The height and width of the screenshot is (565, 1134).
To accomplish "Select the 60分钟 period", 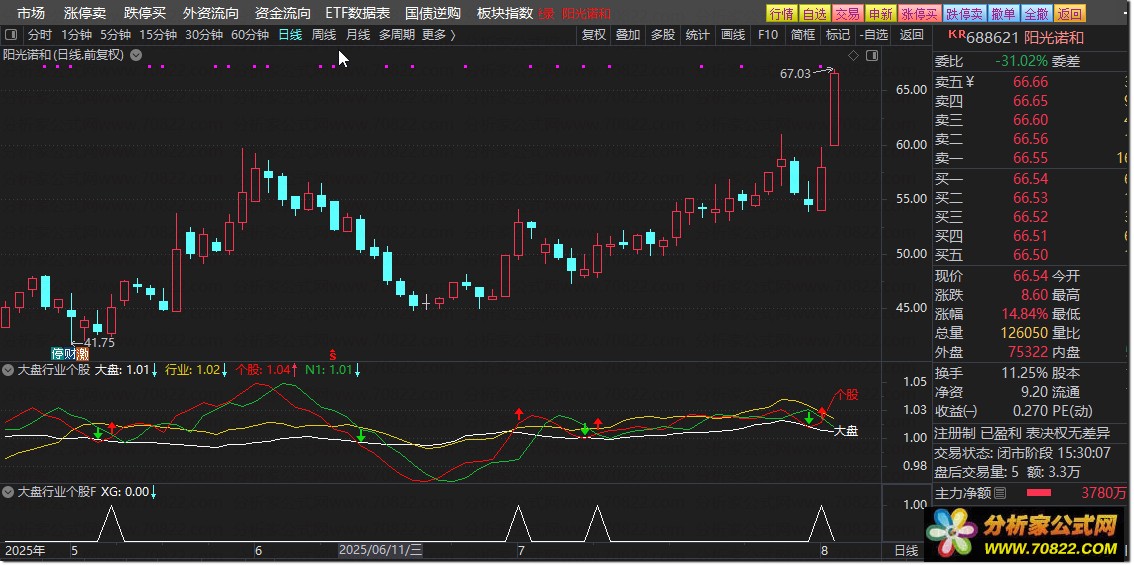I will tap(250, 35).
